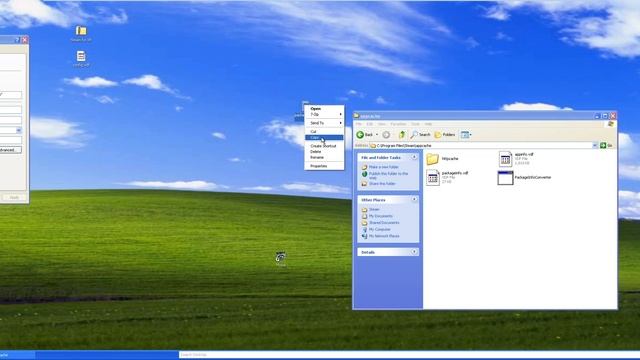Click the address bar path field
This screenshot has height=360, width=640.
click(x=481, y=146)
